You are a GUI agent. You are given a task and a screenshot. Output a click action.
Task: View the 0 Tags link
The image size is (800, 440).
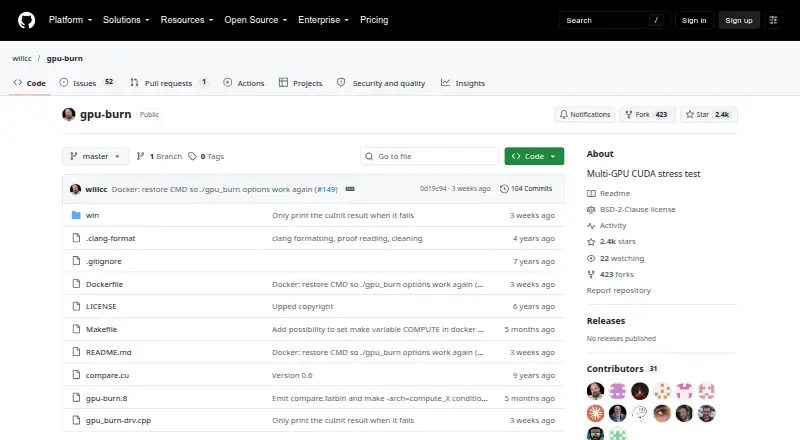[x=206, y=156]
